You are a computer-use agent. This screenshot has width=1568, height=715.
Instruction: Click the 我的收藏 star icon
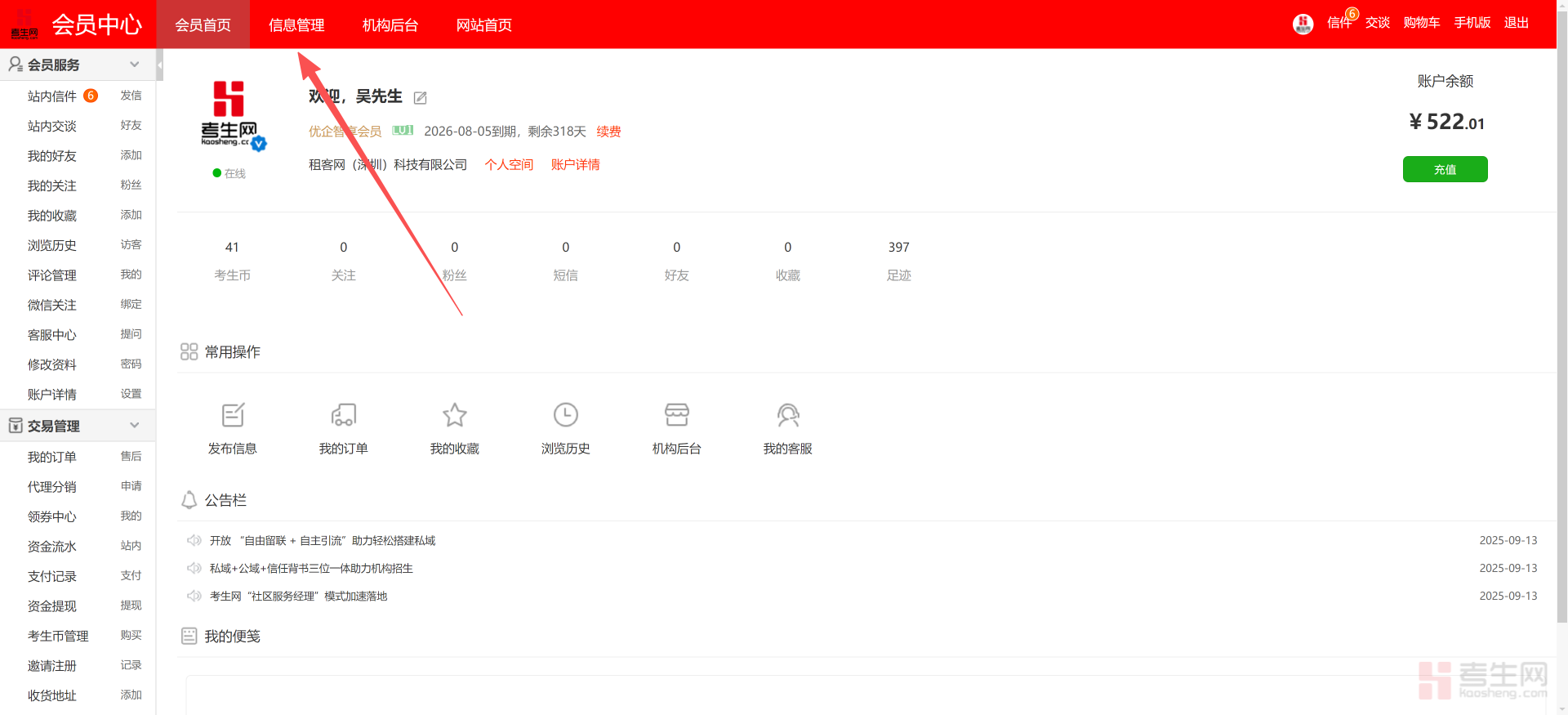tap(454, 415)
